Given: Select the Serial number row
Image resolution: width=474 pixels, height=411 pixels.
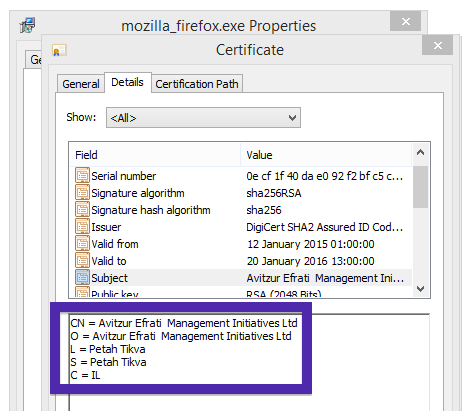Looking at the screenshot, I should click(x=241, y=176).
